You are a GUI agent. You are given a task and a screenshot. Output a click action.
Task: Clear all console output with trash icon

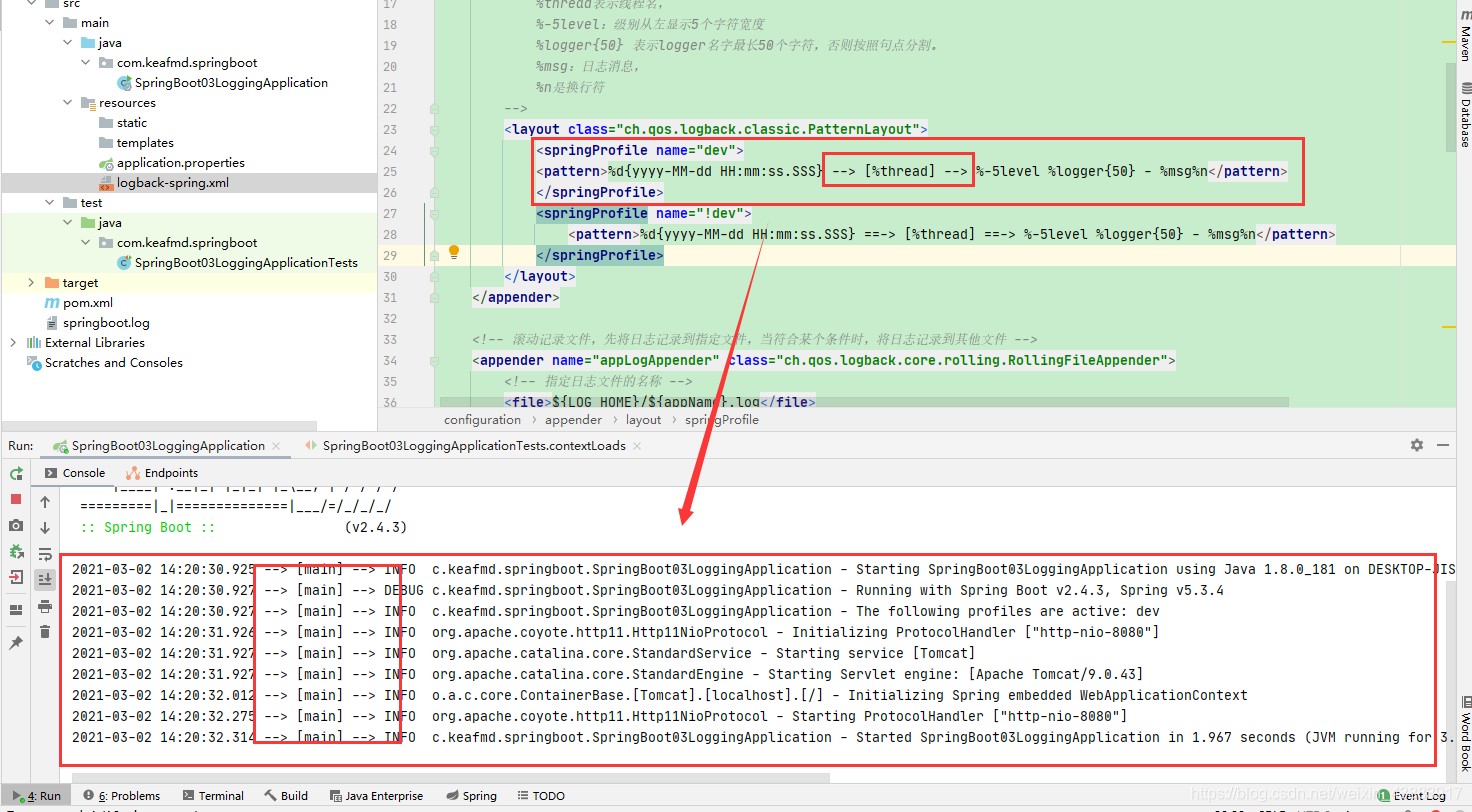(x=45, y=631)
